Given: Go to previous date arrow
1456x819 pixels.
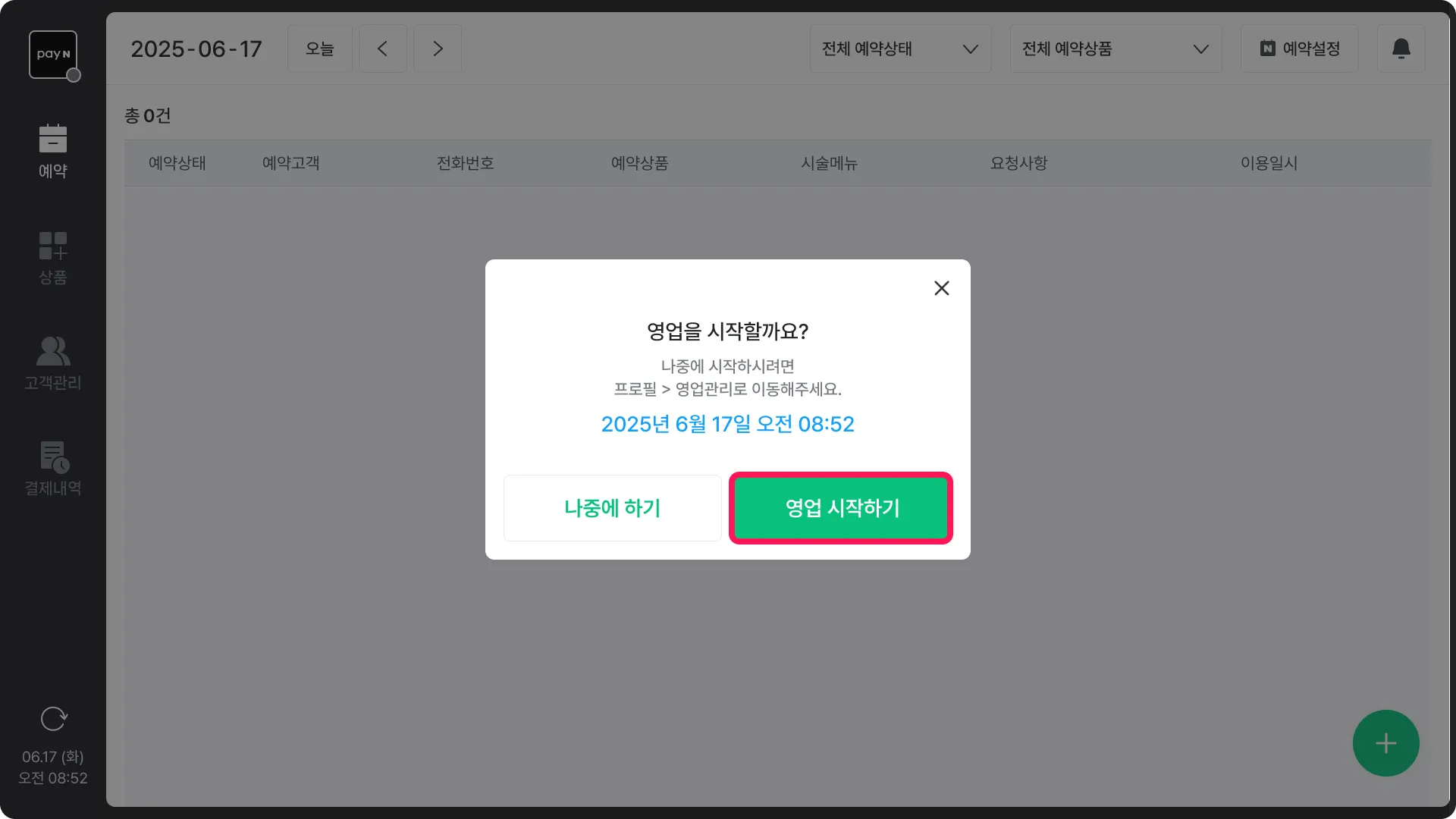Looking at the screenshot, I should click(382, 49).
